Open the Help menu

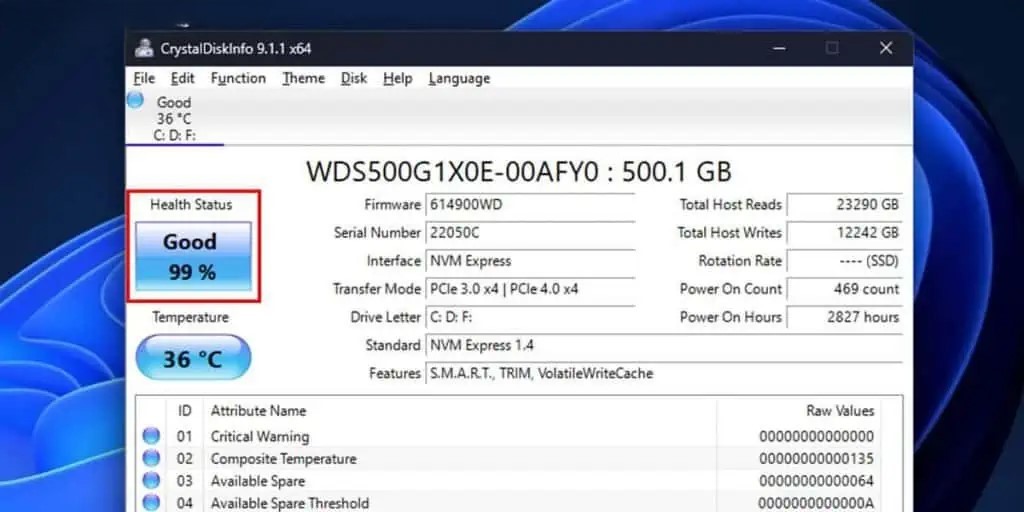pos(398,78)
